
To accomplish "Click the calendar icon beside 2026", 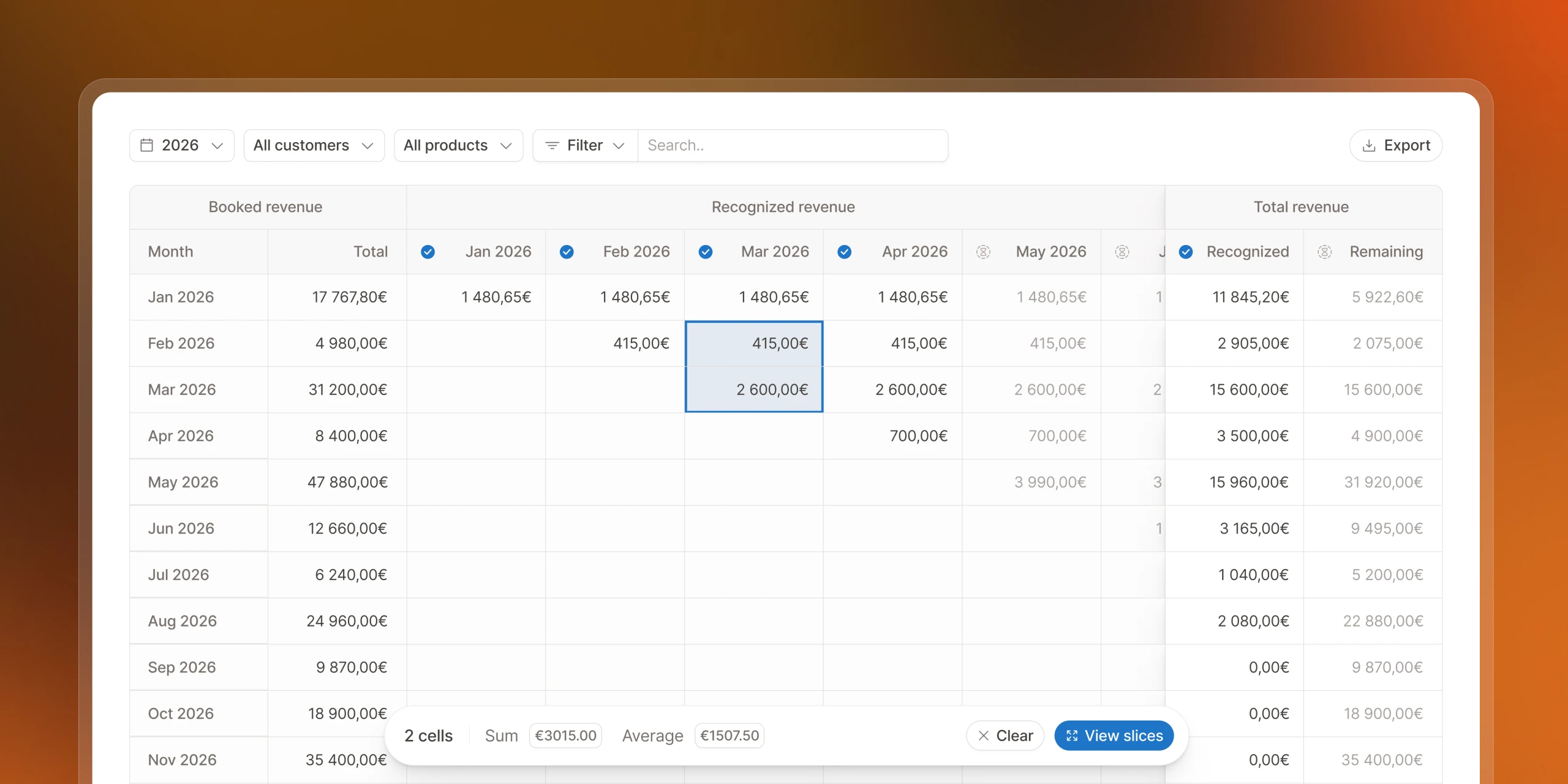I will 146,145.
